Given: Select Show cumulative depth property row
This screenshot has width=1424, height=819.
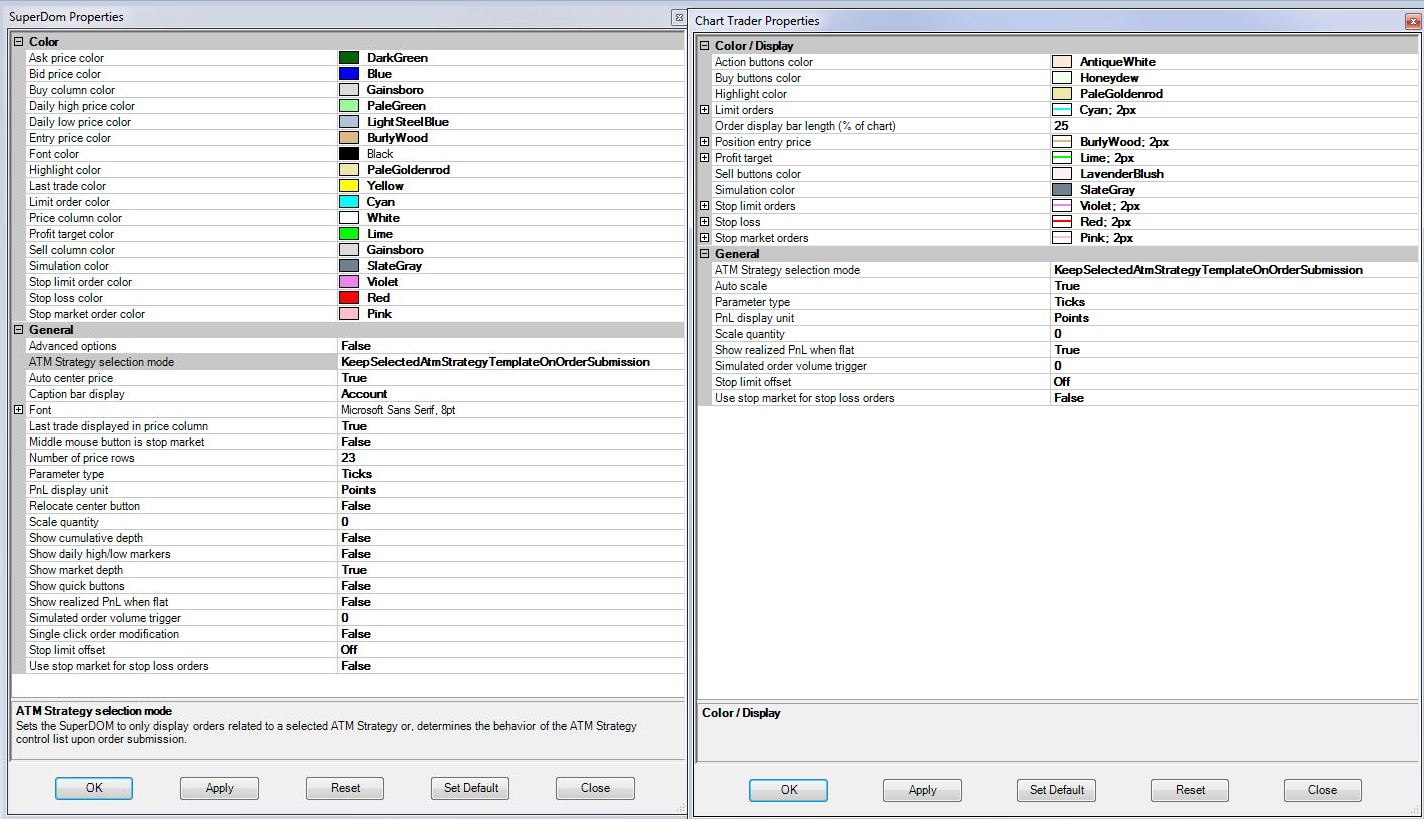Looking at the screenshot, I should pyautogui.click(x=354, y=538).
